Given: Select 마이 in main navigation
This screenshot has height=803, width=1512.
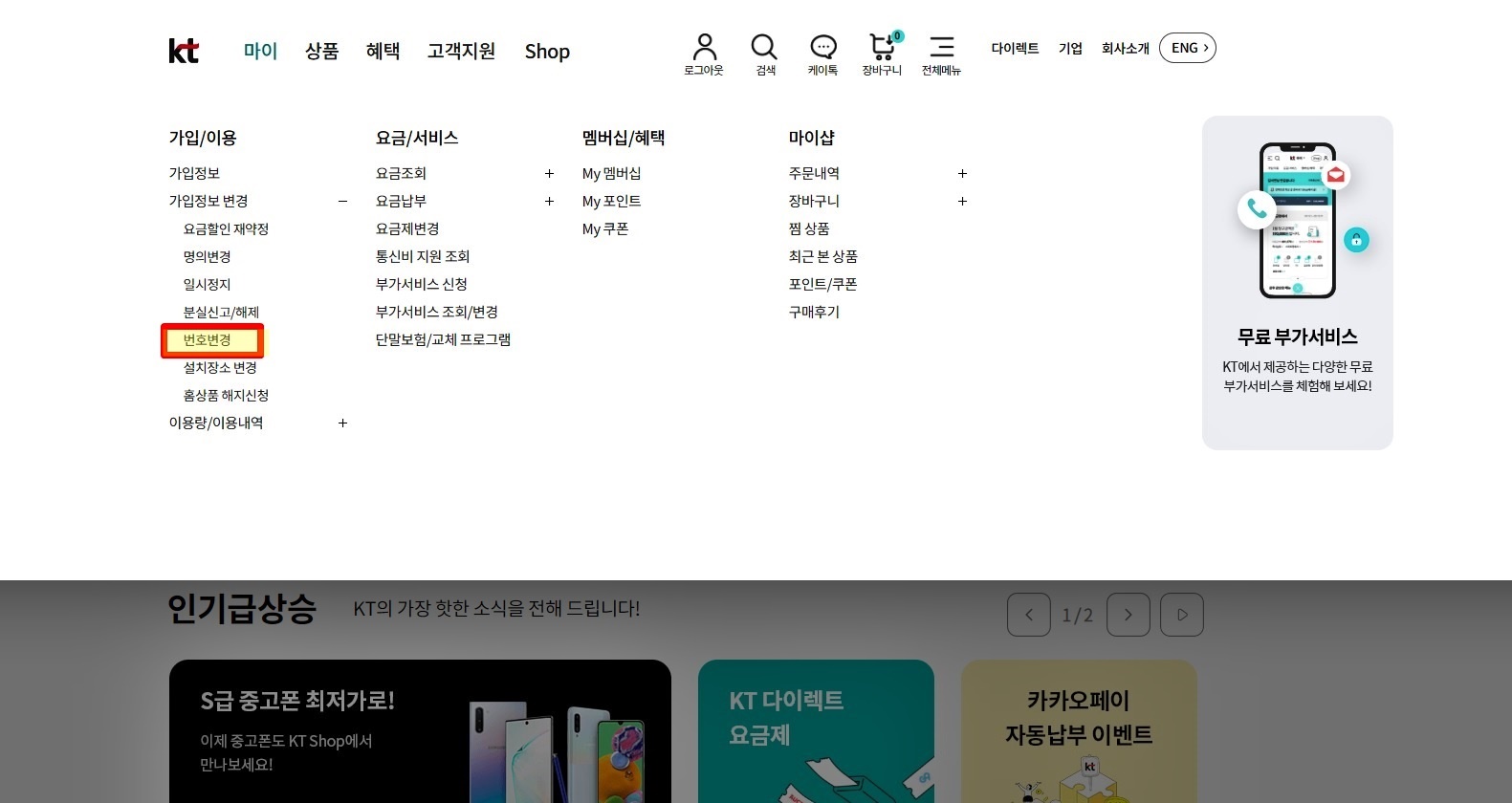Looking at the screenshot, I should click(x=260, y=51).
